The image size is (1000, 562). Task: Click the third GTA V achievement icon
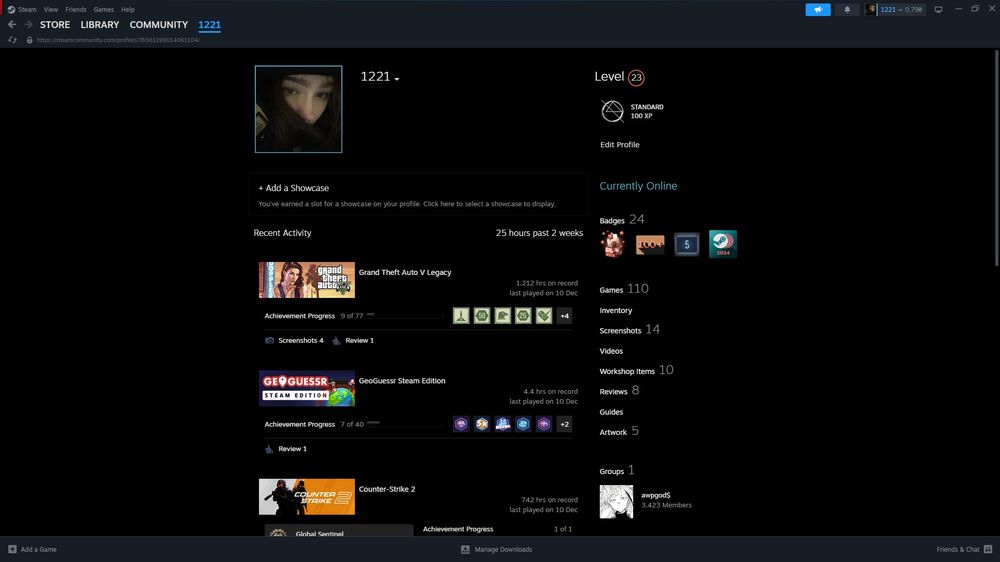[503, 315]
